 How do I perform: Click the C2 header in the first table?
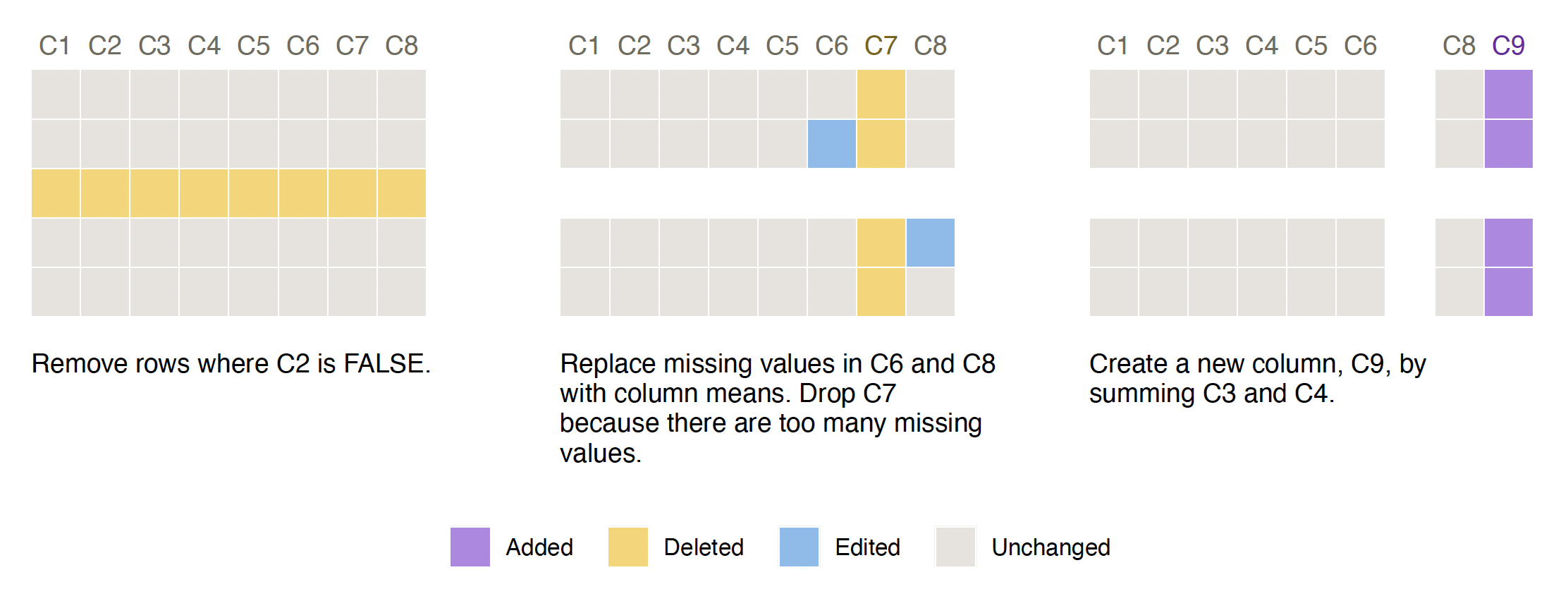pyautogui.click(x=104, y=46)
